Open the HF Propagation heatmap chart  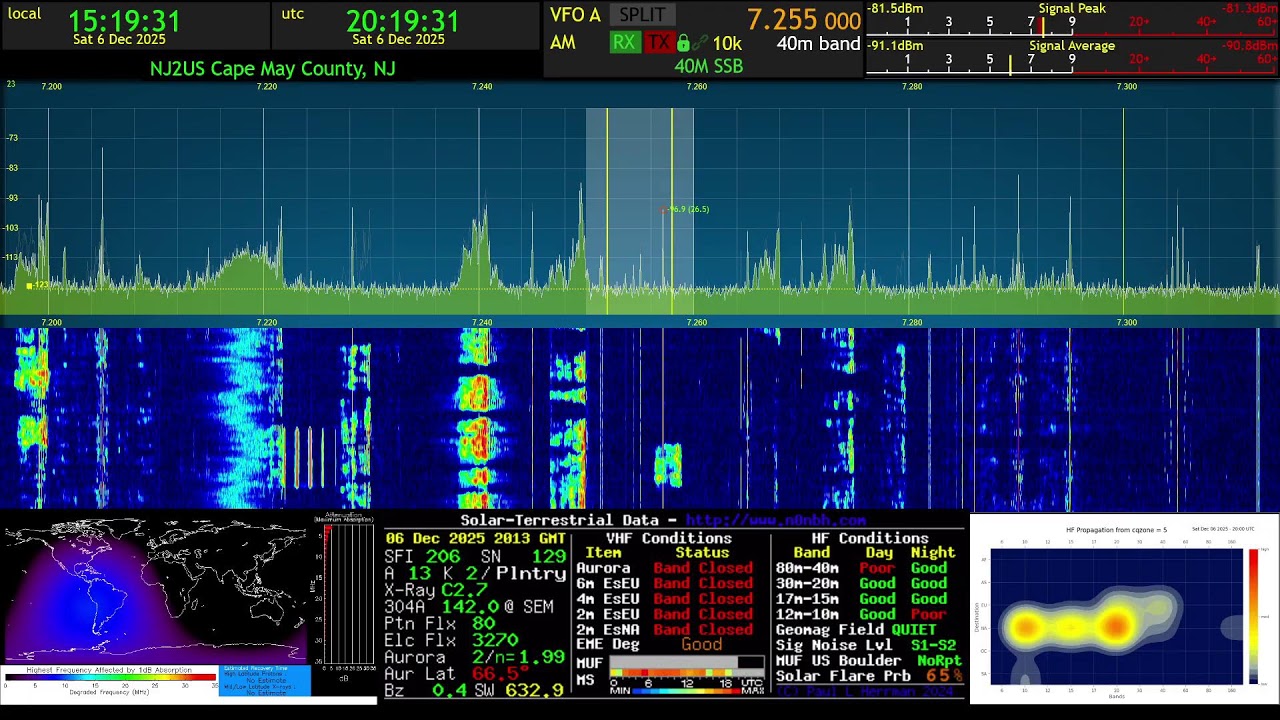click(x=1124, y=608)
